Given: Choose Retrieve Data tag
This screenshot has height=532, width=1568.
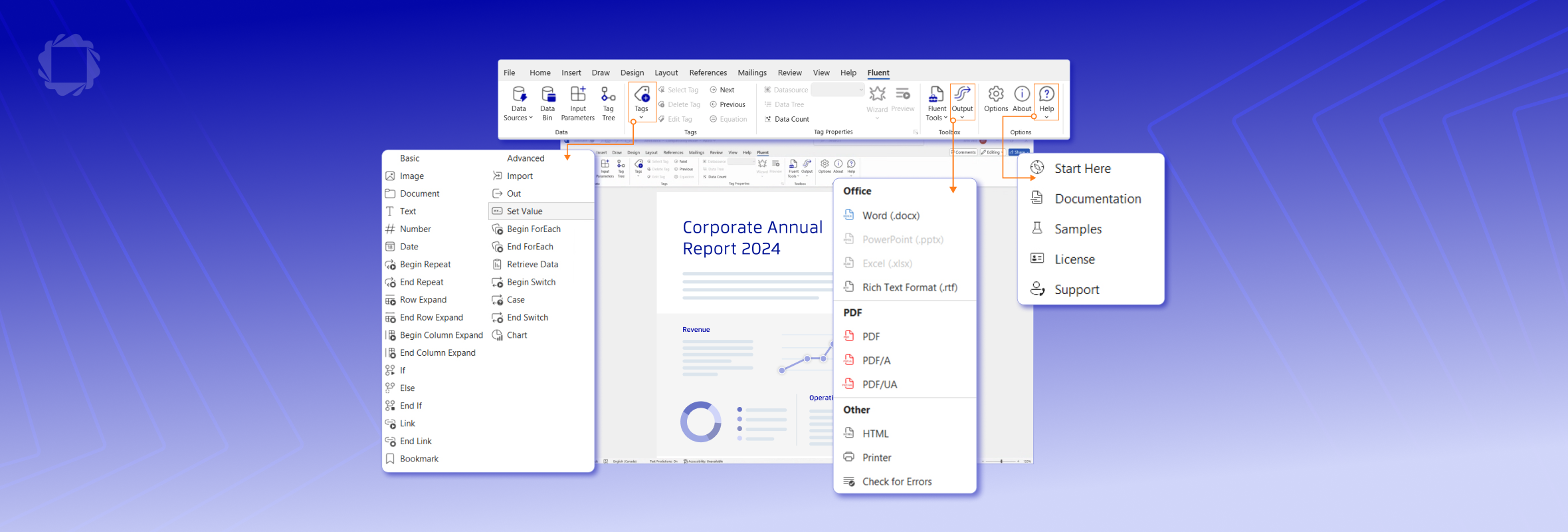Looking at the screenshot, I should (525, 265).
